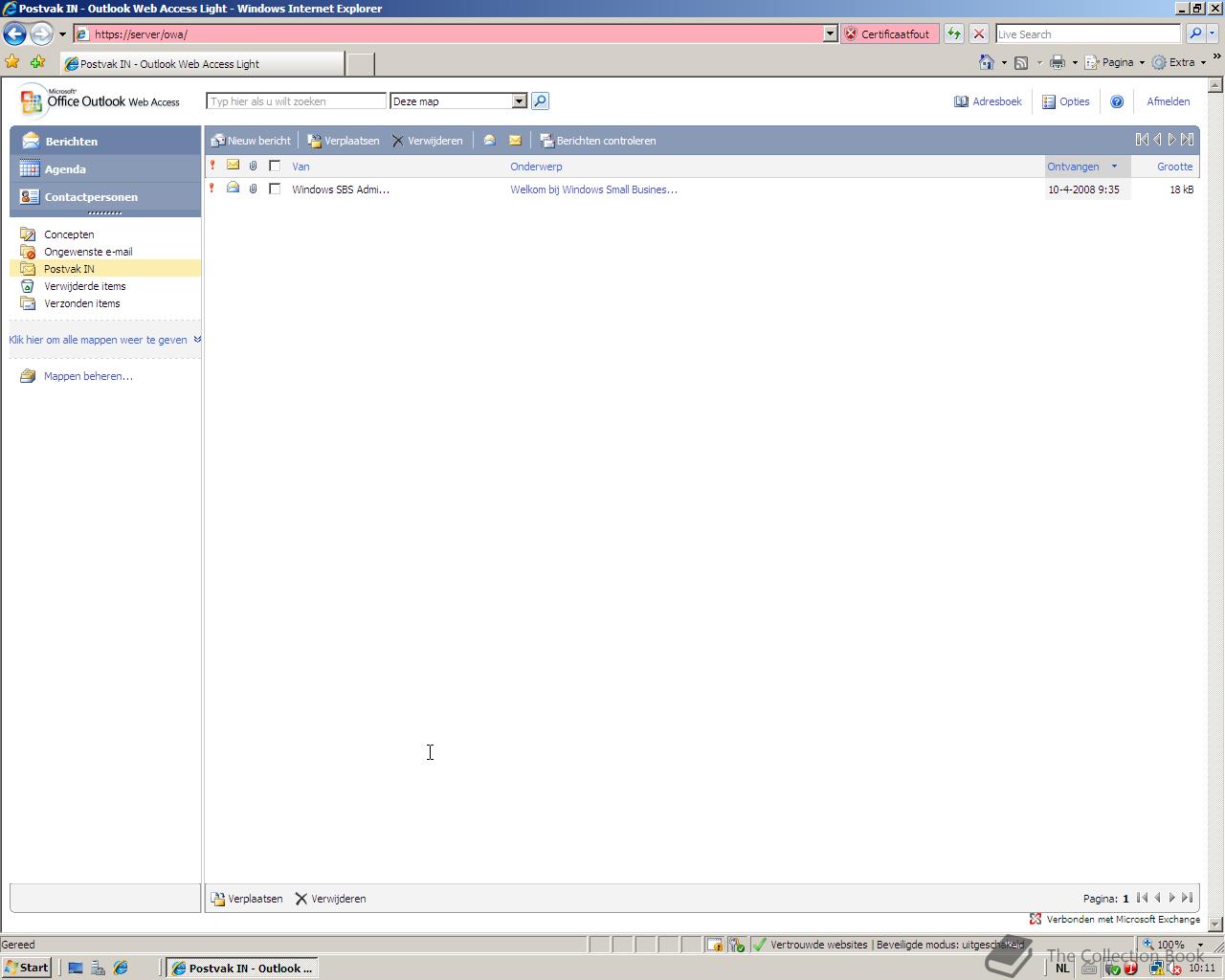Click the IE Print icon
This screenshot has width=1225, height=980.
click(x=1058, y=62)
